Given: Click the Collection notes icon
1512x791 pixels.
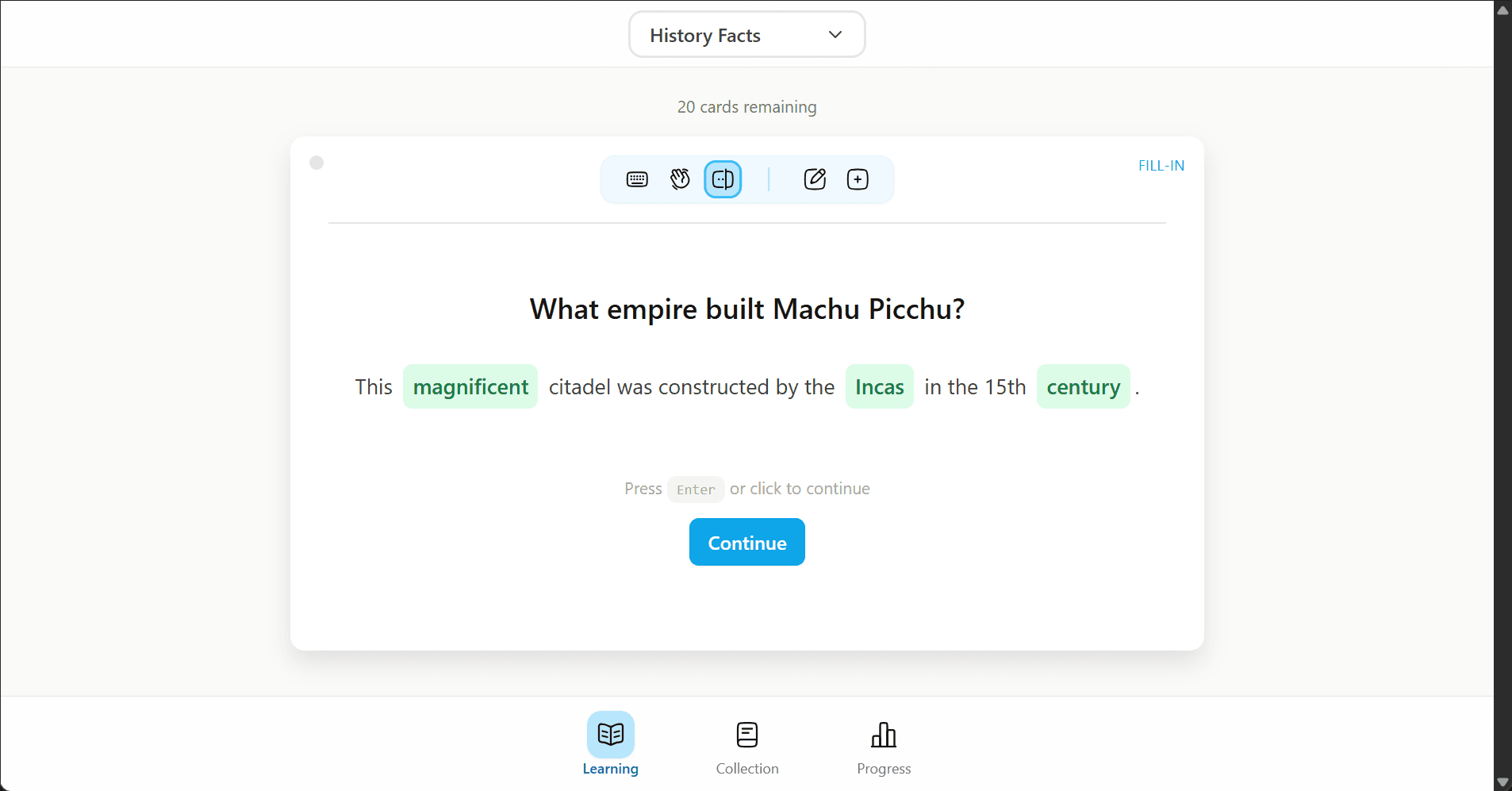Looking at the screenshot, I should point(746,735).
